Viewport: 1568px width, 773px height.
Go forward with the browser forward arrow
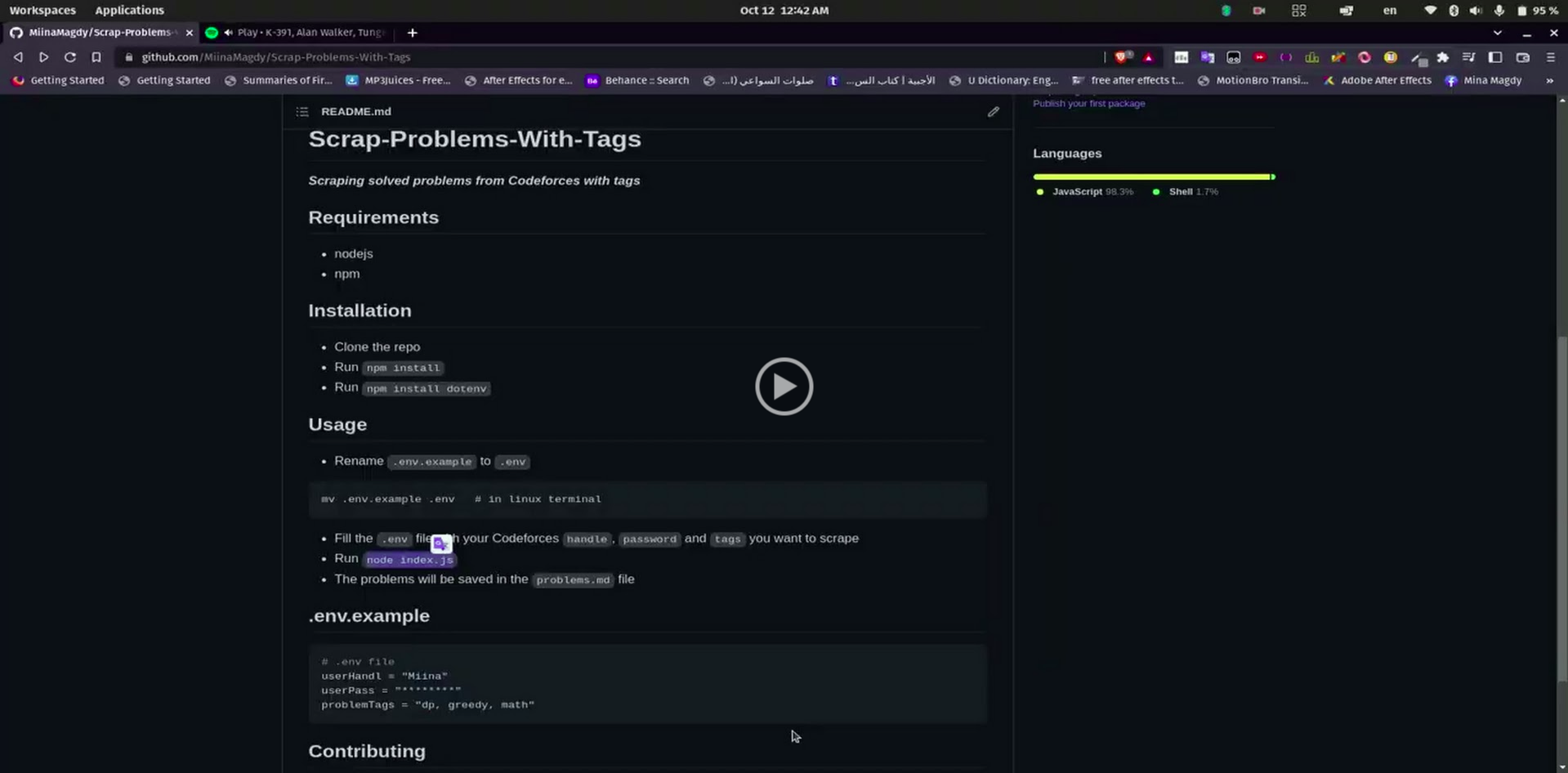point(44,57)
